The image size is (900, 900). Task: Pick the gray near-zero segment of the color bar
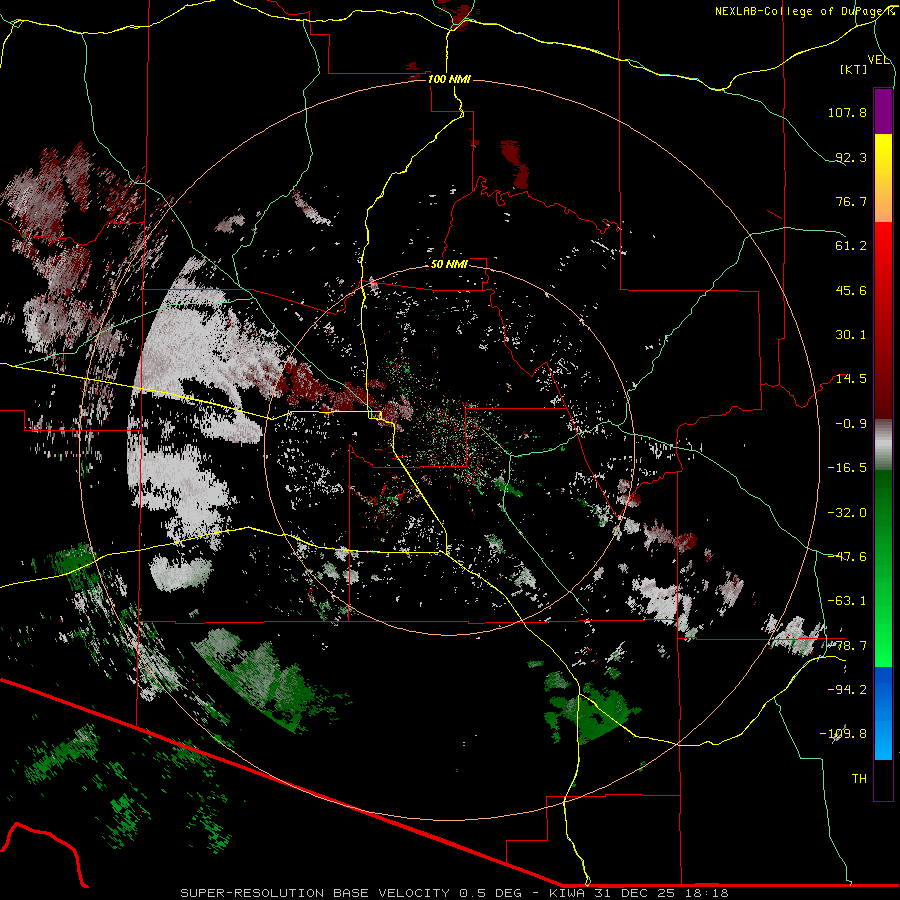tap(883, 445)
